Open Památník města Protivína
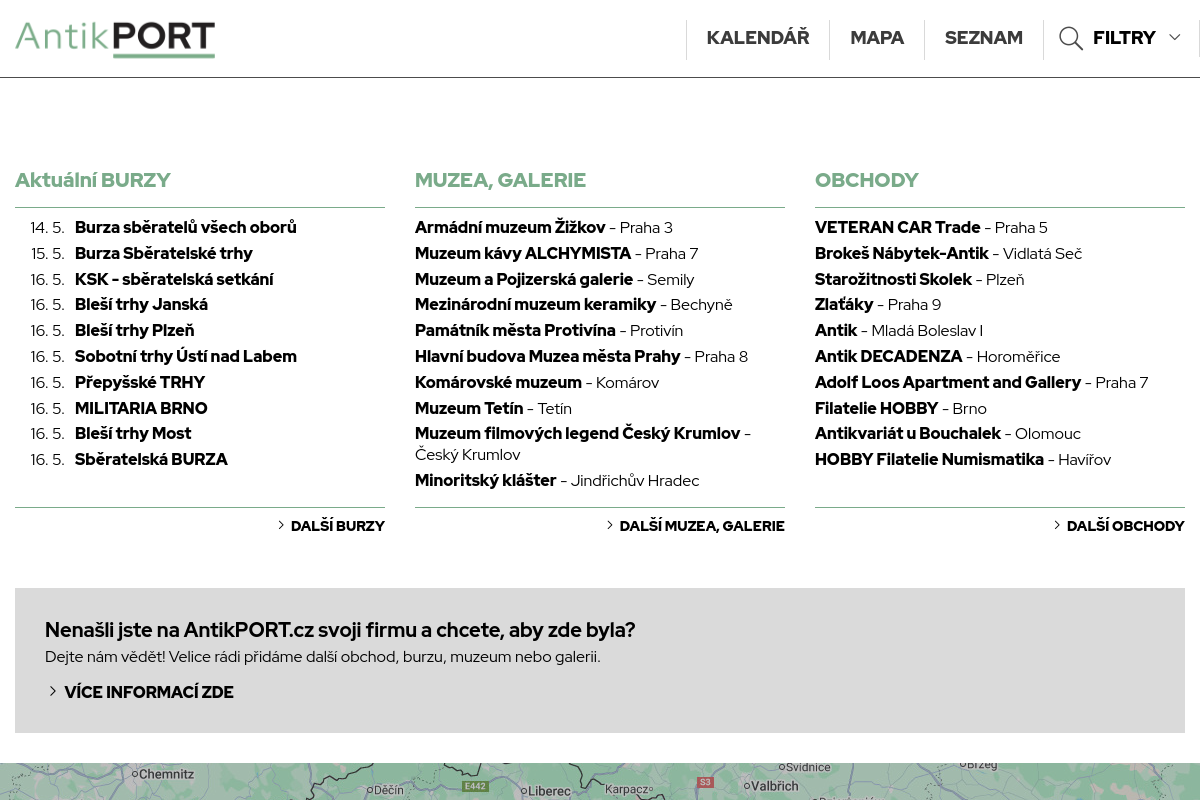The image size is (1200, 800). 515,331
